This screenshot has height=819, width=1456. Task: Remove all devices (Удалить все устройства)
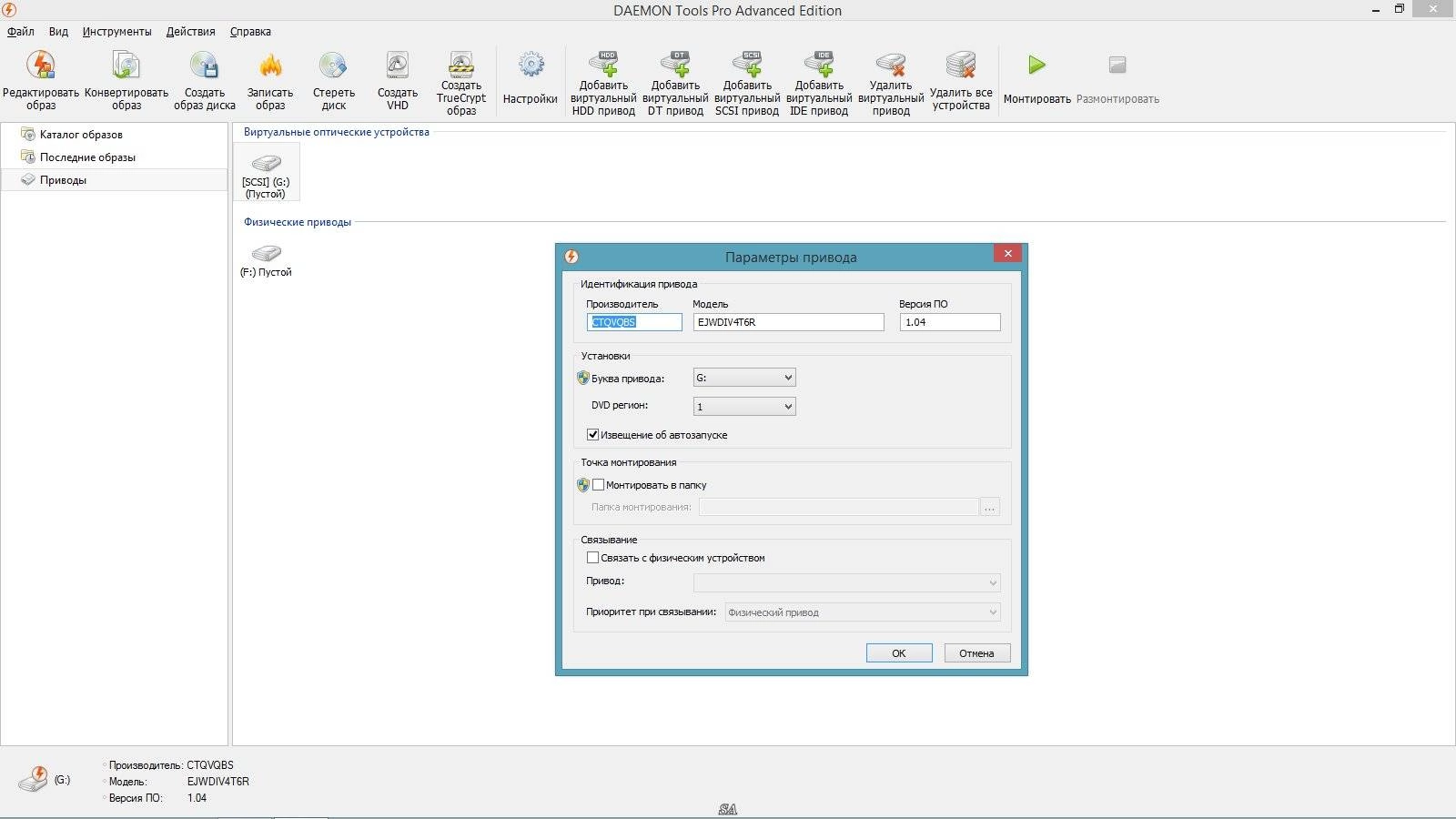point(961,80)
